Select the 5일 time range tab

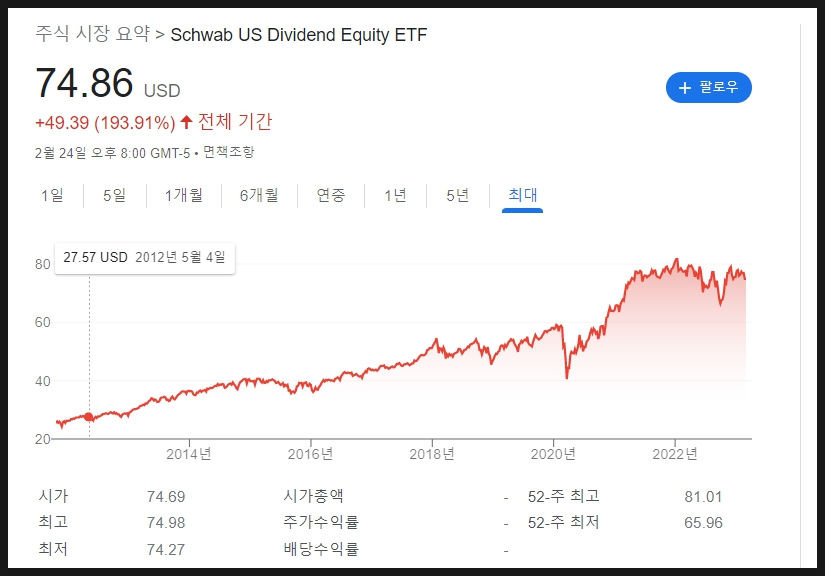pos(115,195)
